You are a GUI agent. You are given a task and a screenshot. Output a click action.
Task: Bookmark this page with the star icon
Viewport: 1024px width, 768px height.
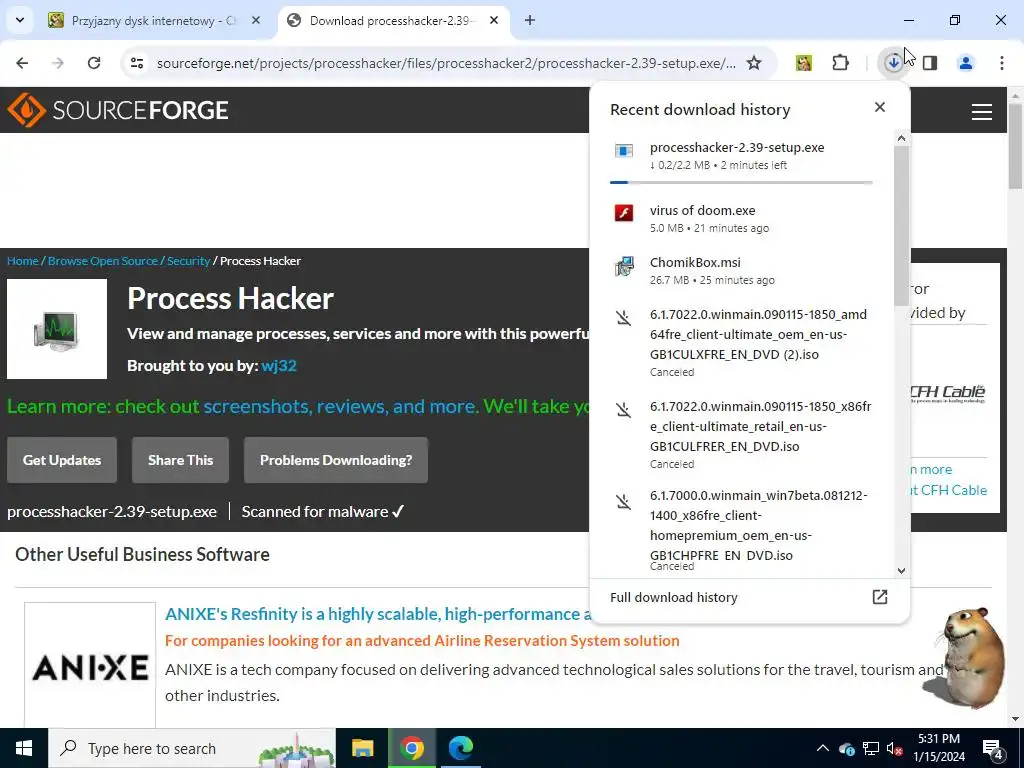pos(754,63)
